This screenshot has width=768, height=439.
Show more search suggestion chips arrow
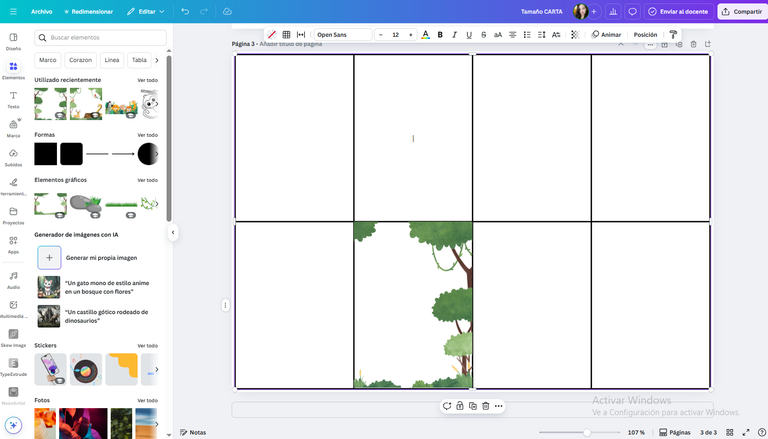pyautogui.click(x=157, y=60)
